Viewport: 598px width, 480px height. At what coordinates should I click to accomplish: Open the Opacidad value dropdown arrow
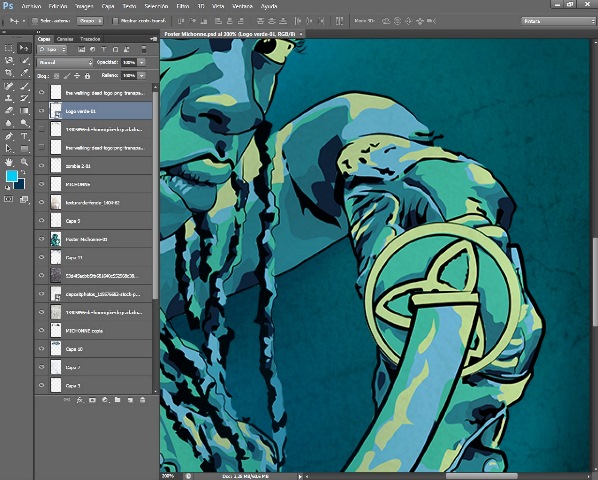(141, 62)
